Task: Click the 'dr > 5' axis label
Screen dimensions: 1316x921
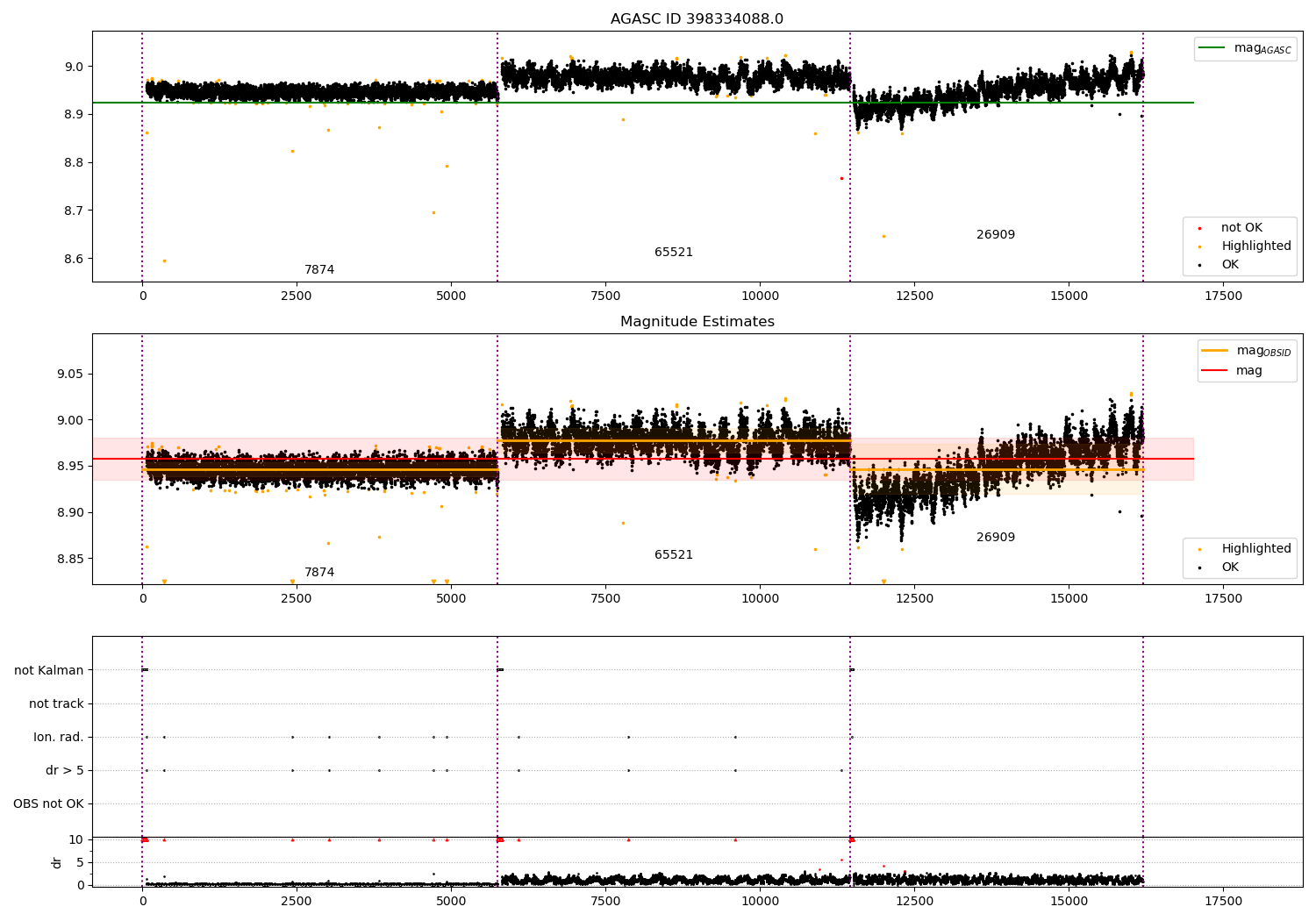Action: click(x=65, y=771)
